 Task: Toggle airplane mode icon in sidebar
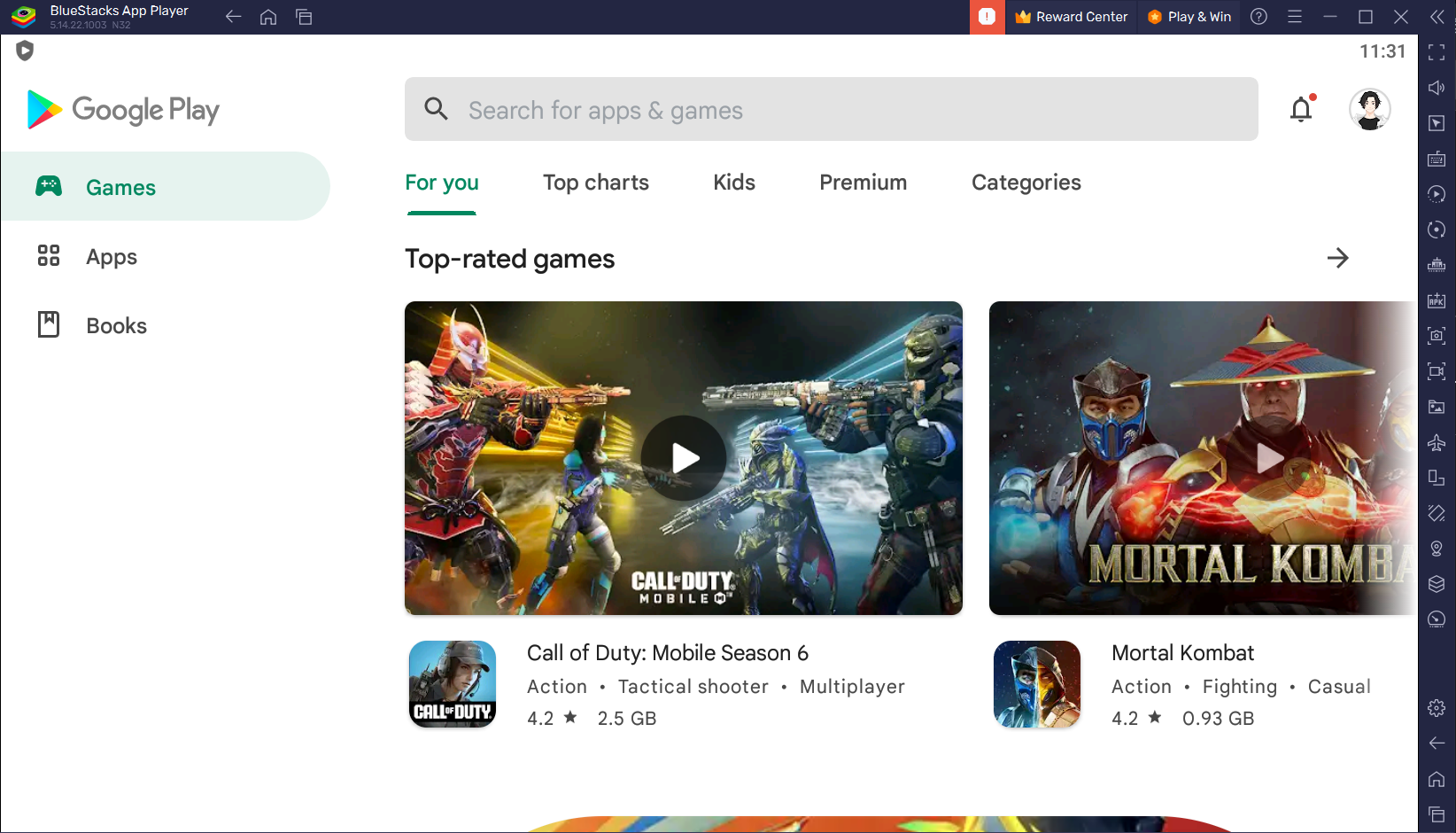pyautogui.click(x=1437, y=442)
